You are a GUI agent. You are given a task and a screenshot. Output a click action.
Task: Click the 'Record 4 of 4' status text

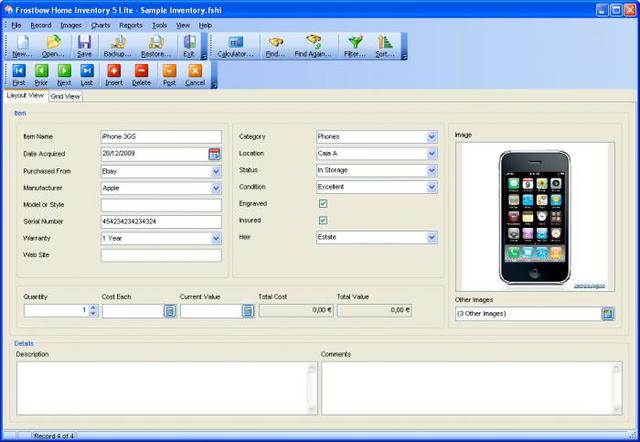54,436
